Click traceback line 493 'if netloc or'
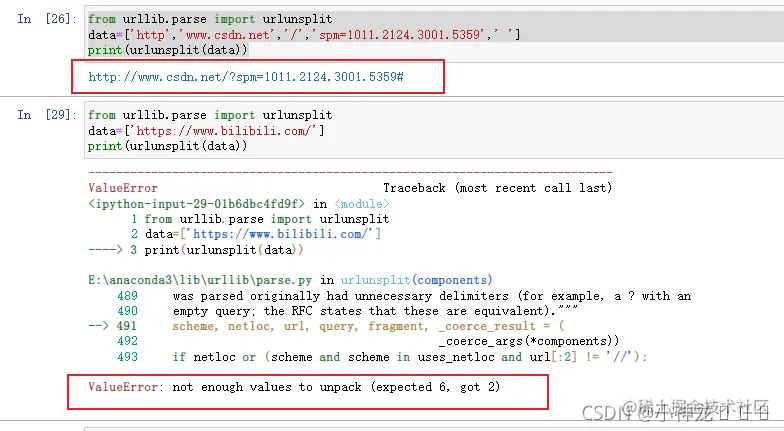The image size is (784, 431). [382, 357]
